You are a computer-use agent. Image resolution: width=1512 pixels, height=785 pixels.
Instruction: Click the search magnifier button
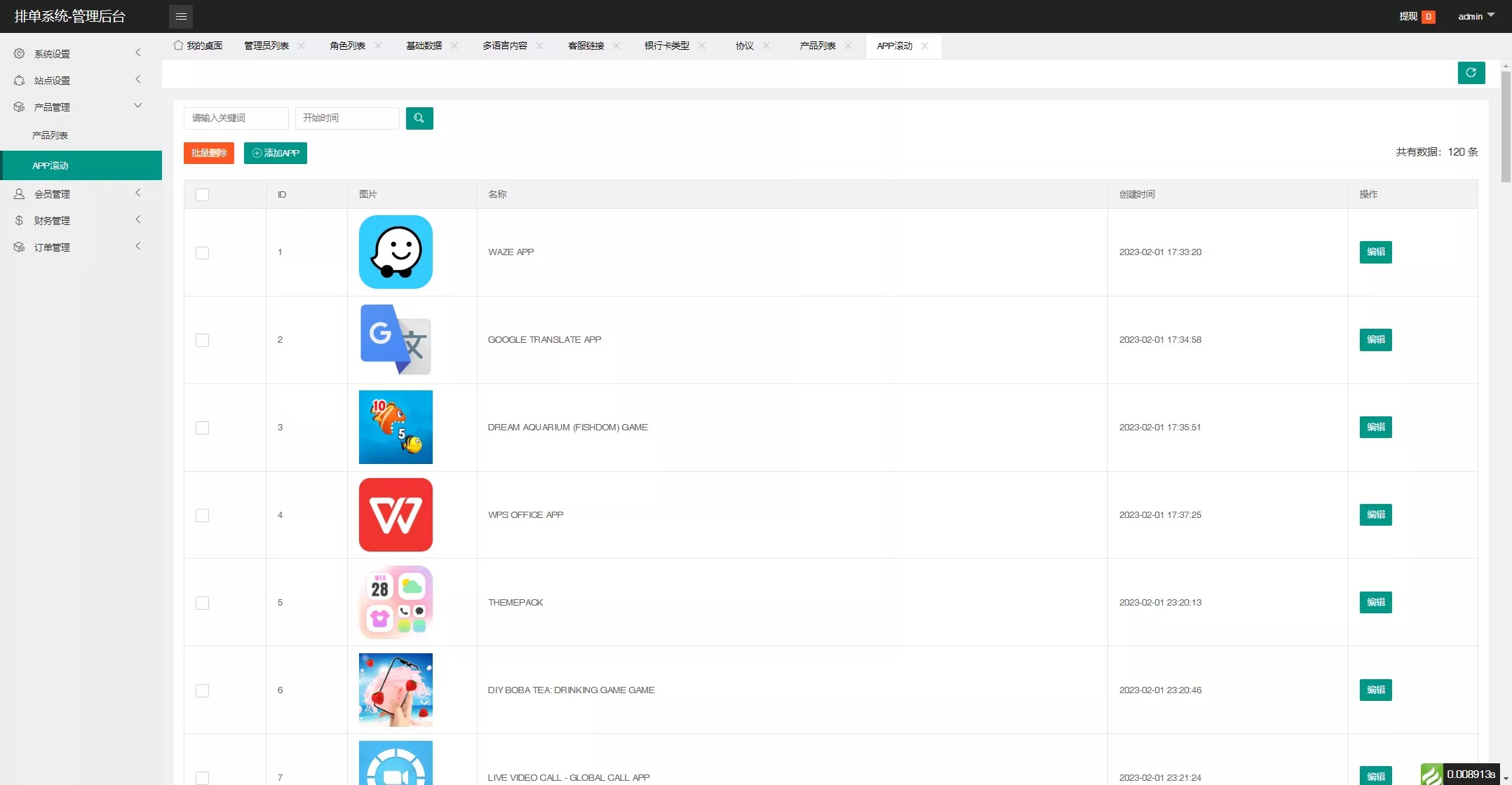(419, 118)
